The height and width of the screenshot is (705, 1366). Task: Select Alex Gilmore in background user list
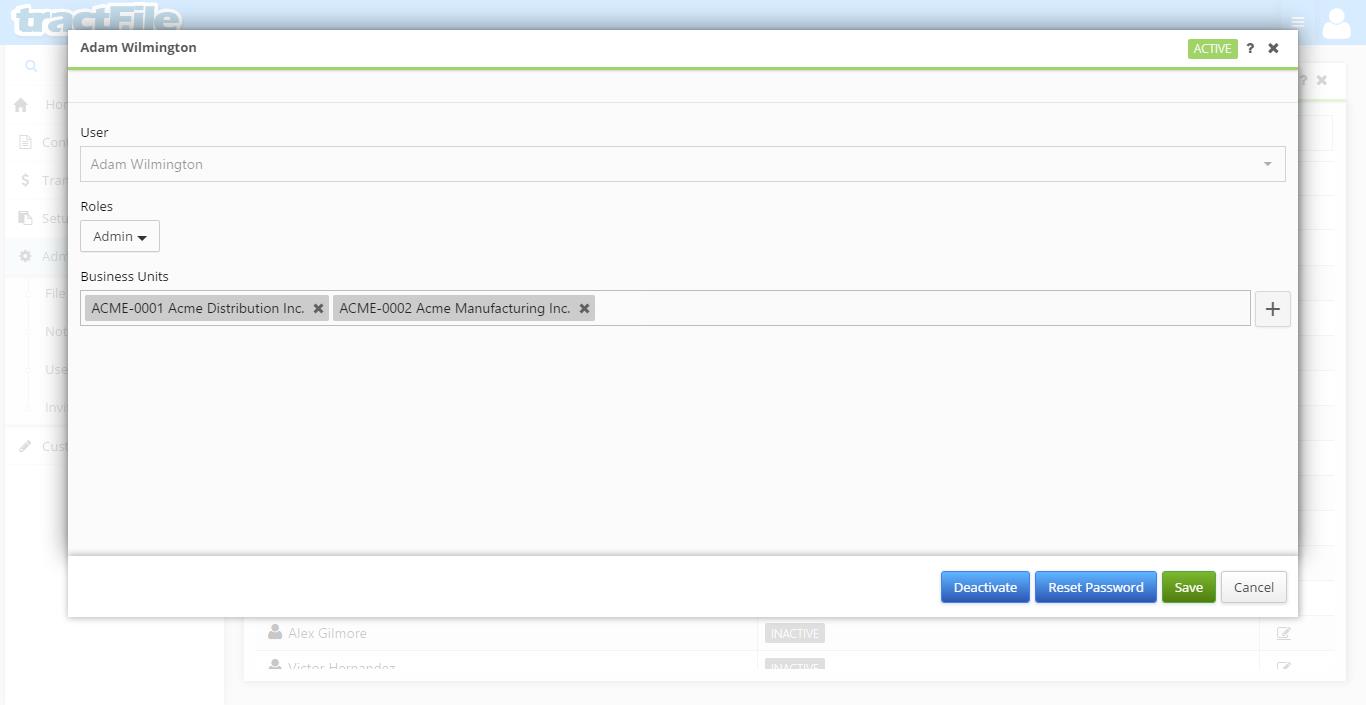click(x=327, y=633)
